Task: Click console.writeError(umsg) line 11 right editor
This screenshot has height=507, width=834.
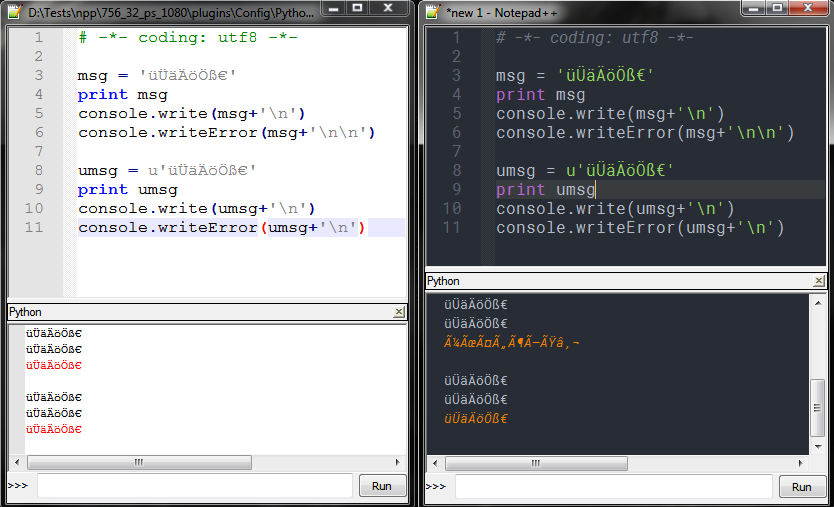Action: pyautogui.click(x=640, y=228)
